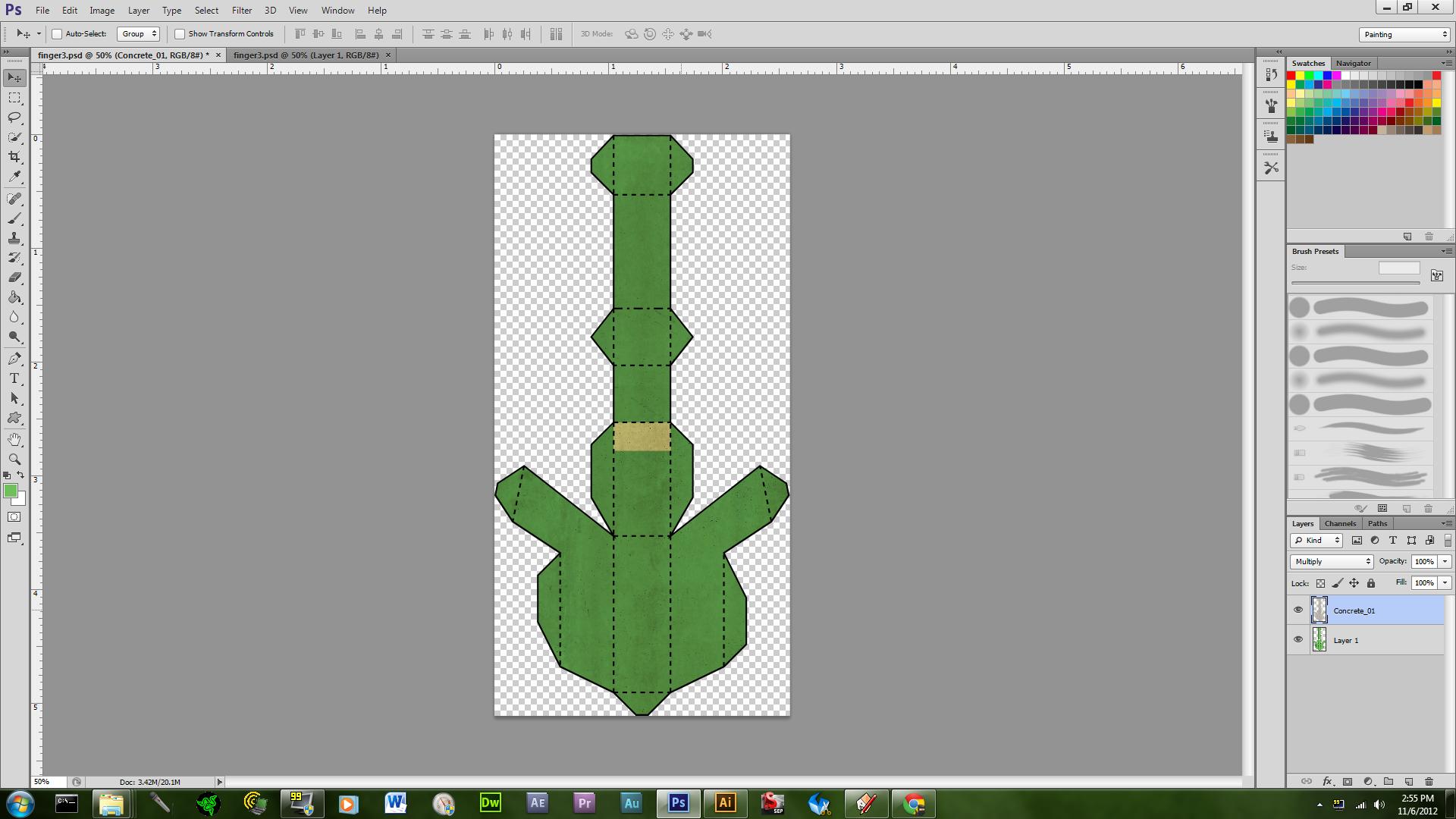The image size is (1456, 819).
Task: Switch to the Paths tab
Action: pyautogui.click(x=1377, y=523)
